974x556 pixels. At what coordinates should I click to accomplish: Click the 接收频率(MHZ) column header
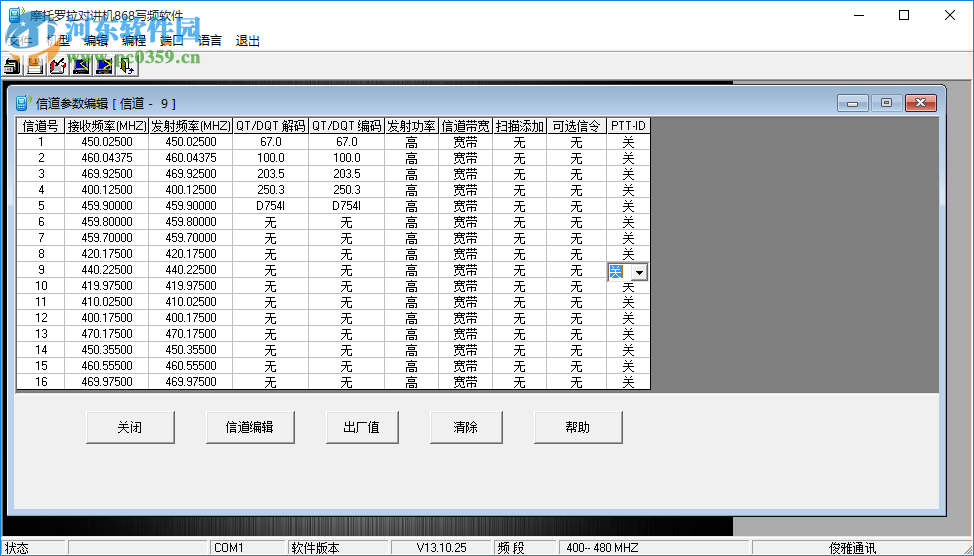107,126
